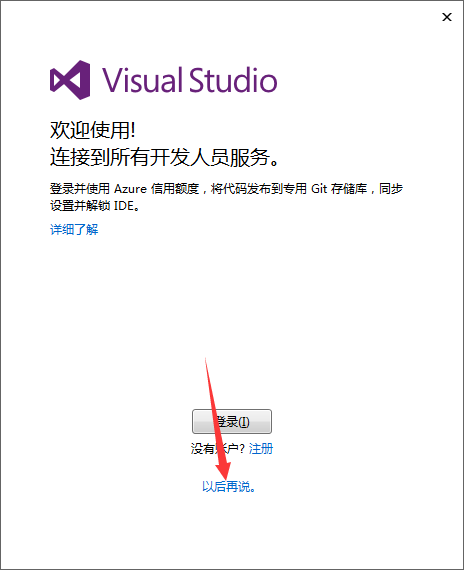Click the 没有账户? text label

click(217, 449)
